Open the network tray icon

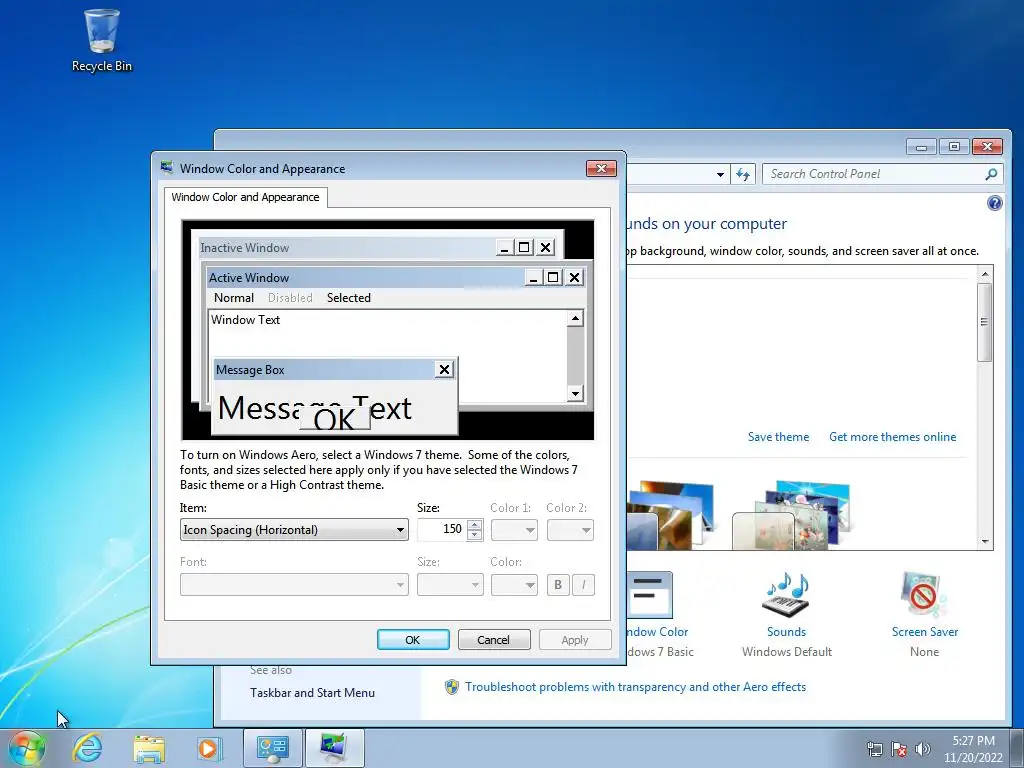(874, 749)
